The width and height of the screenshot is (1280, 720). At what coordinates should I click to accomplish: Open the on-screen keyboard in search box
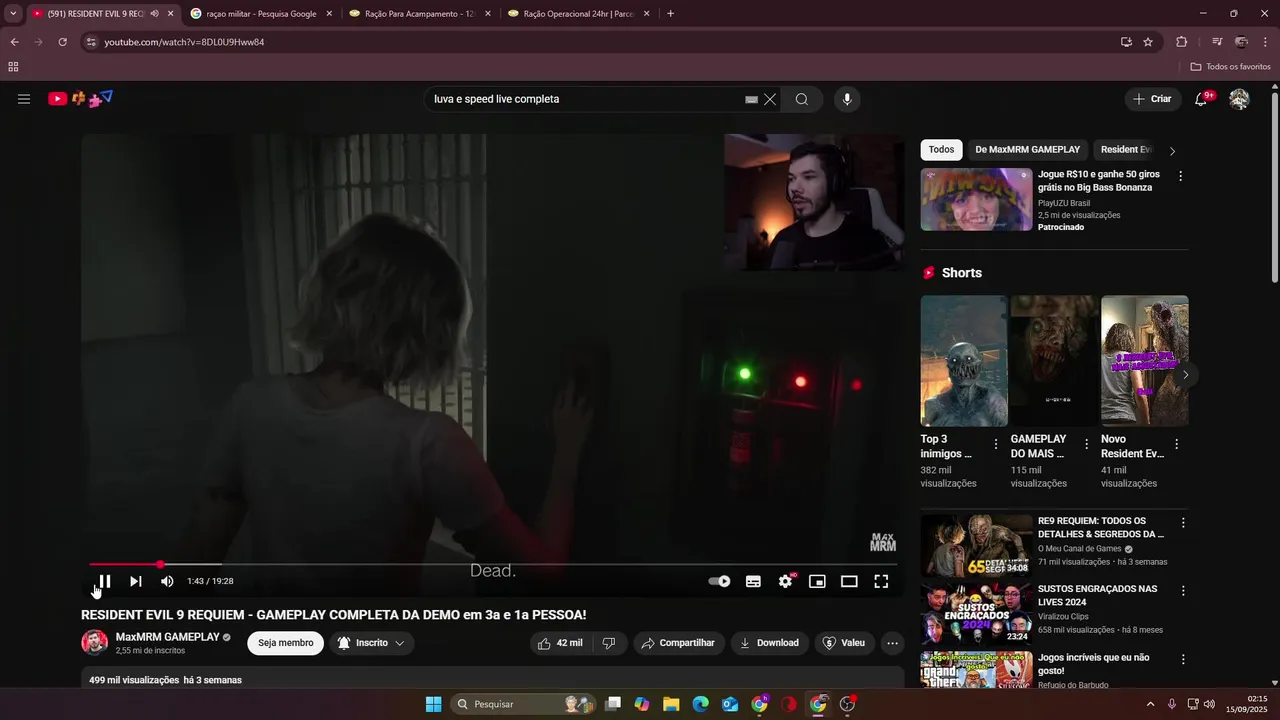coord(752,100)
